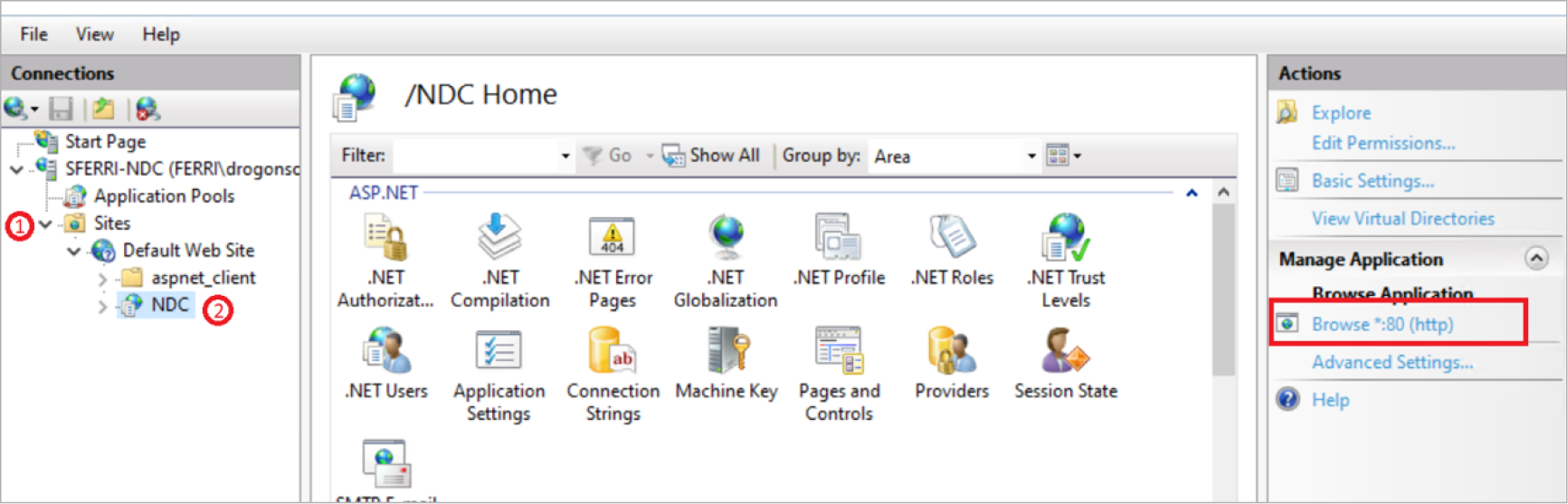Viewport: 1568px width, 504px height.
Task: Open the .NET Globalization icon
Action: coord(726,239)
